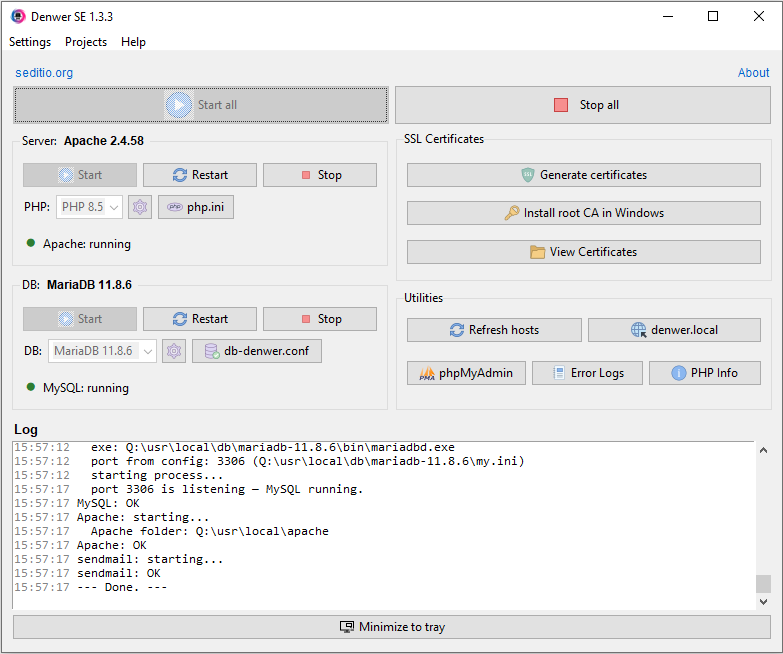The height and width of the screenshot is (654, 783).
Task: Open db-denwer.conf configuration file
Action: pos(257,351)
